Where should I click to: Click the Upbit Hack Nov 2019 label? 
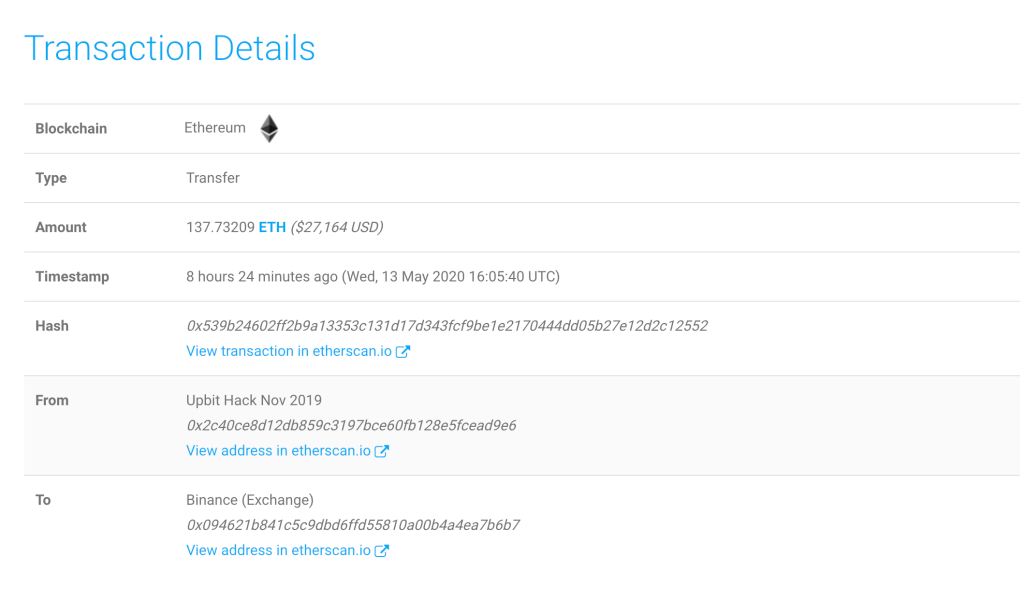tap(254, 400)
